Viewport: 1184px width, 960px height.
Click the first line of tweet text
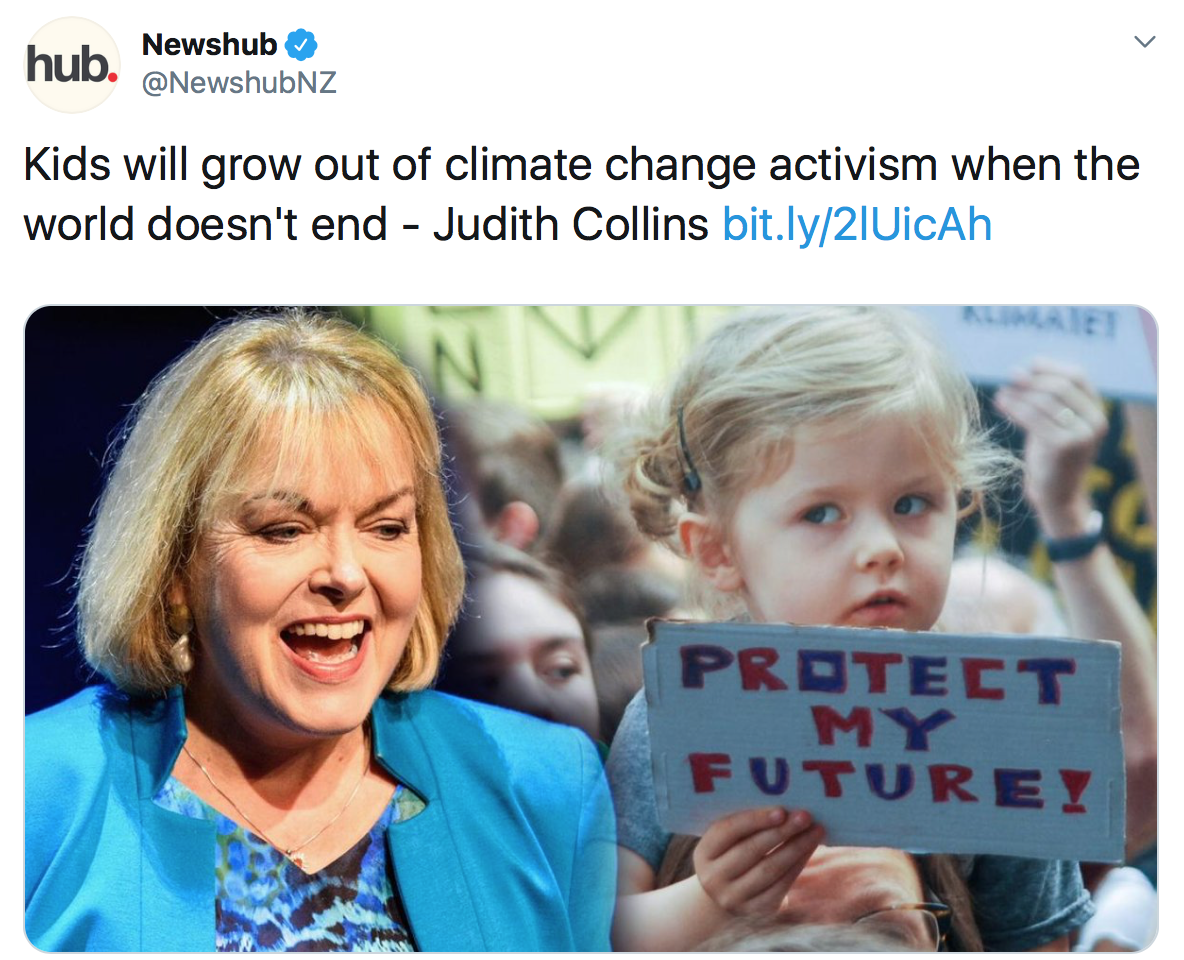click(581, 164)
